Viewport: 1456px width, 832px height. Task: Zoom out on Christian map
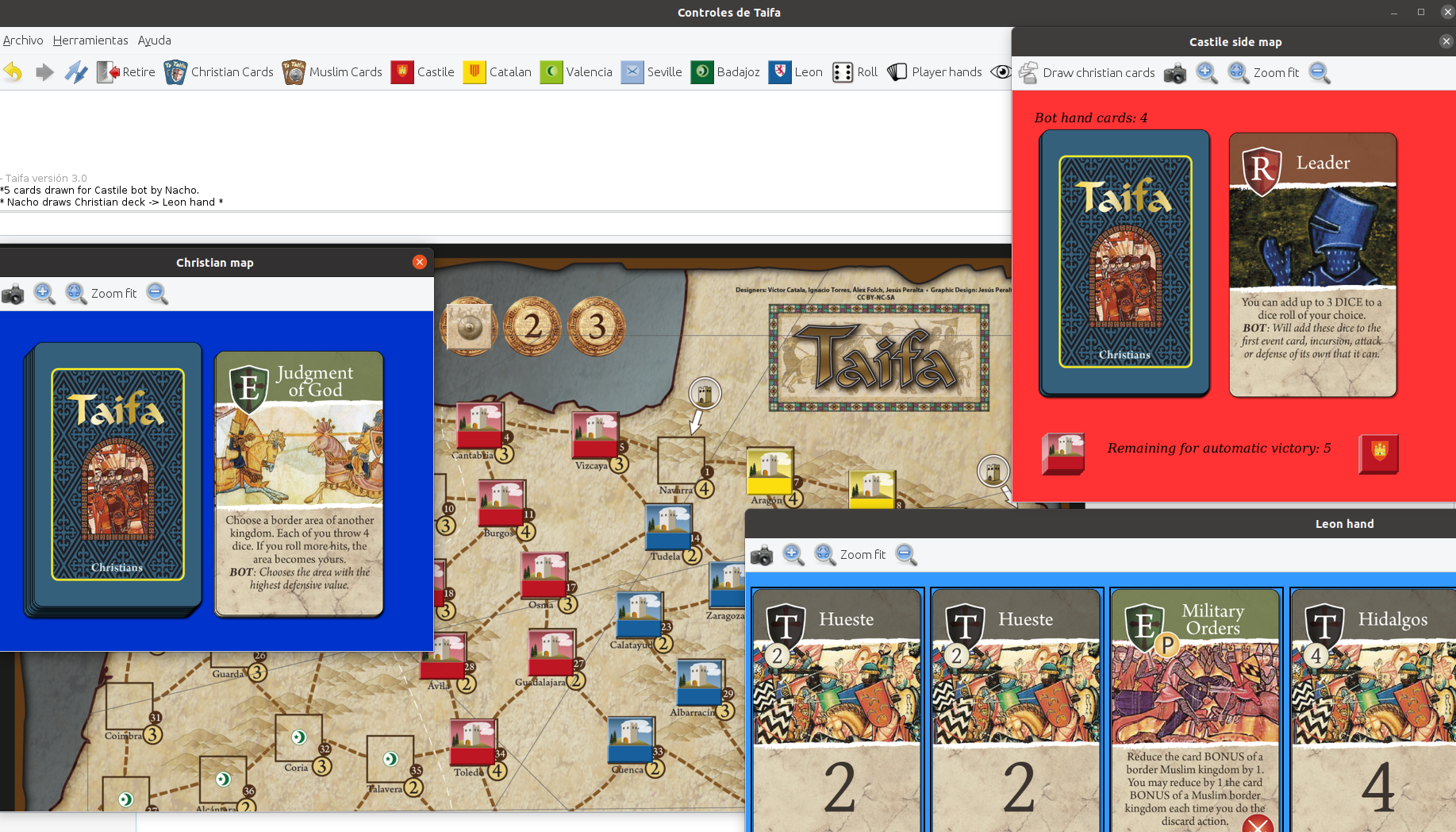(x=157, y=294)
